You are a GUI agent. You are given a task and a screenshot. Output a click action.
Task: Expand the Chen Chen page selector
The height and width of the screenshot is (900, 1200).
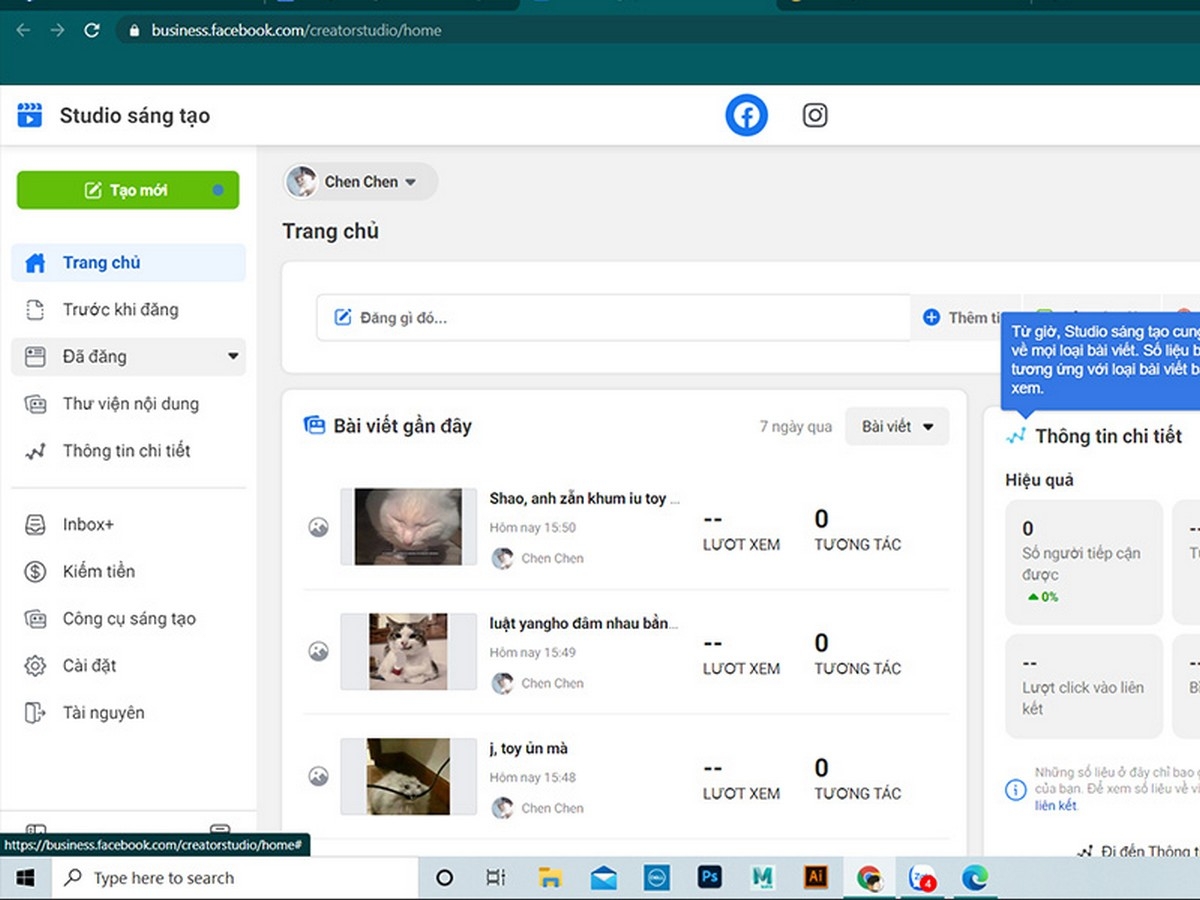pos(360,182)
